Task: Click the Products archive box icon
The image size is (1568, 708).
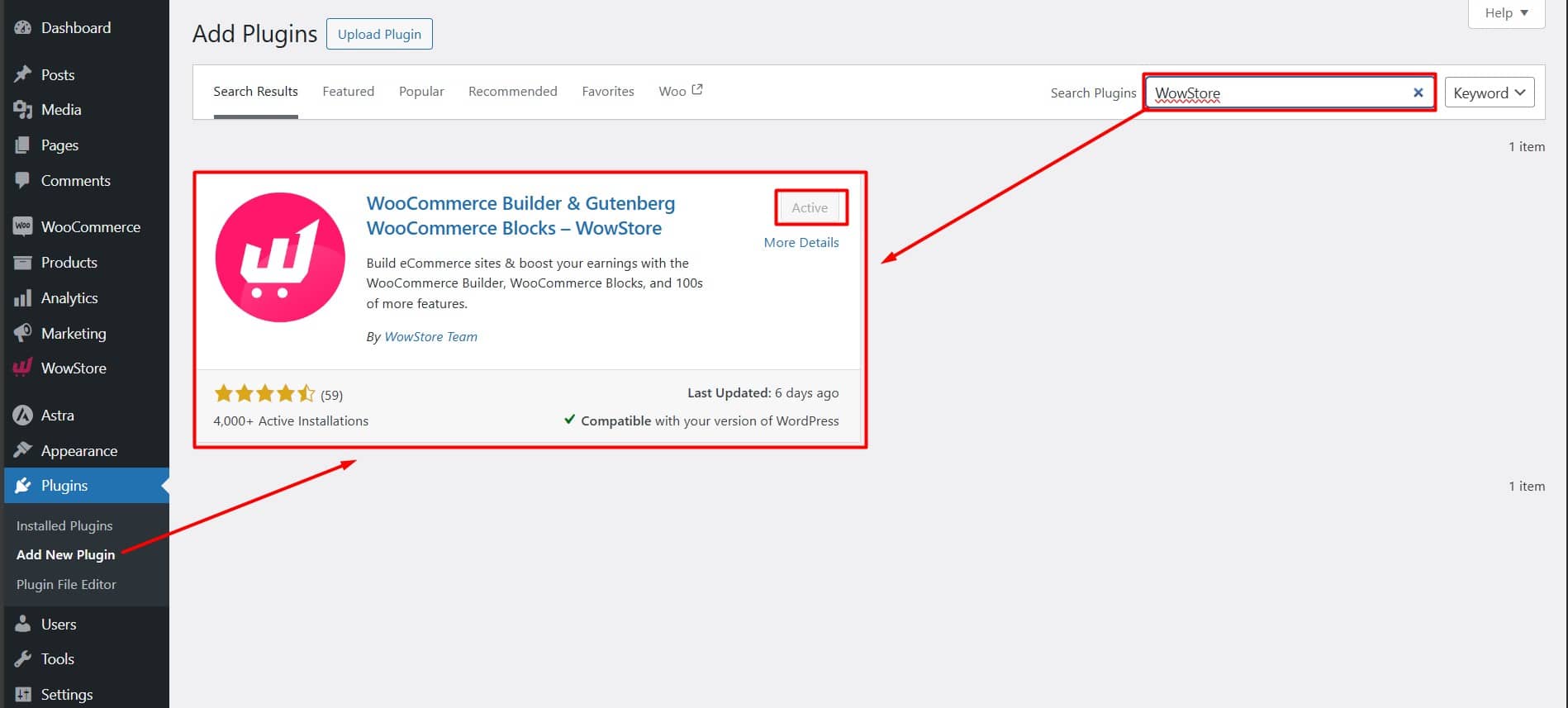Action: (x=22, y=262)
